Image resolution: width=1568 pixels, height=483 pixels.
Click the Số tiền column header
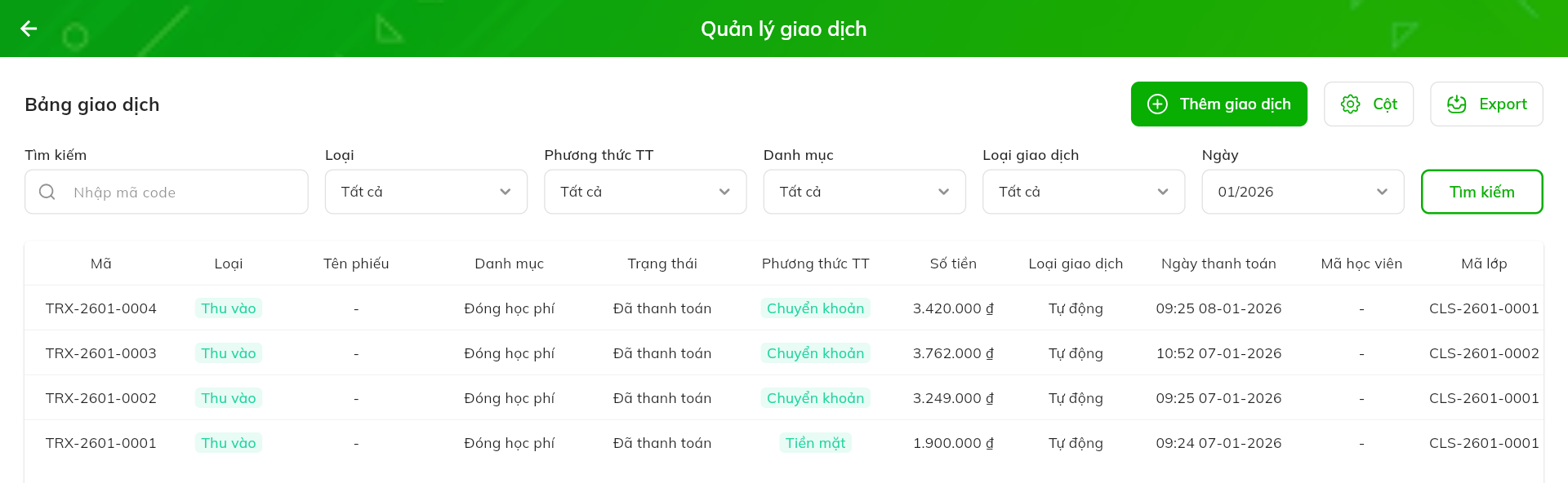(953, 264)
